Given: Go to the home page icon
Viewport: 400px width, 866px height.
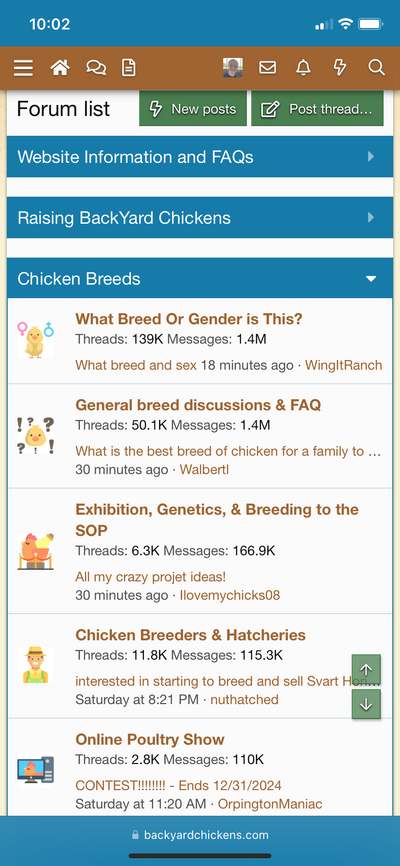Looking at the screenshot, I should [60, 68].
